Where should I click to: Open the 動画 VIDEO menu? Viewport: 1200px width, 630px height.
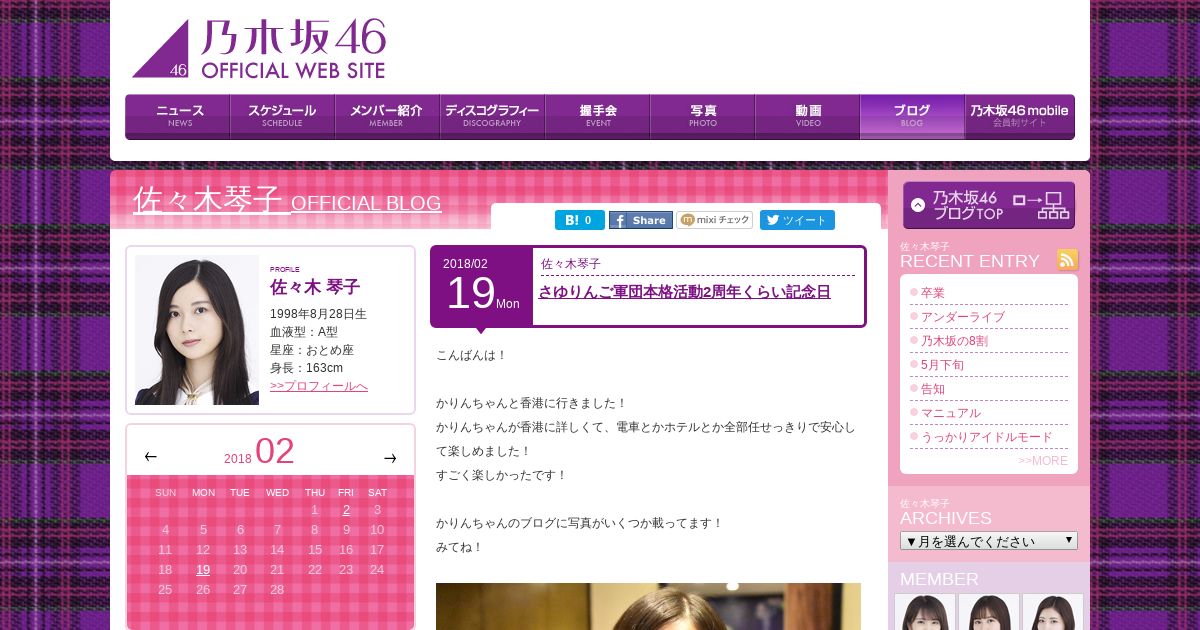808,116
